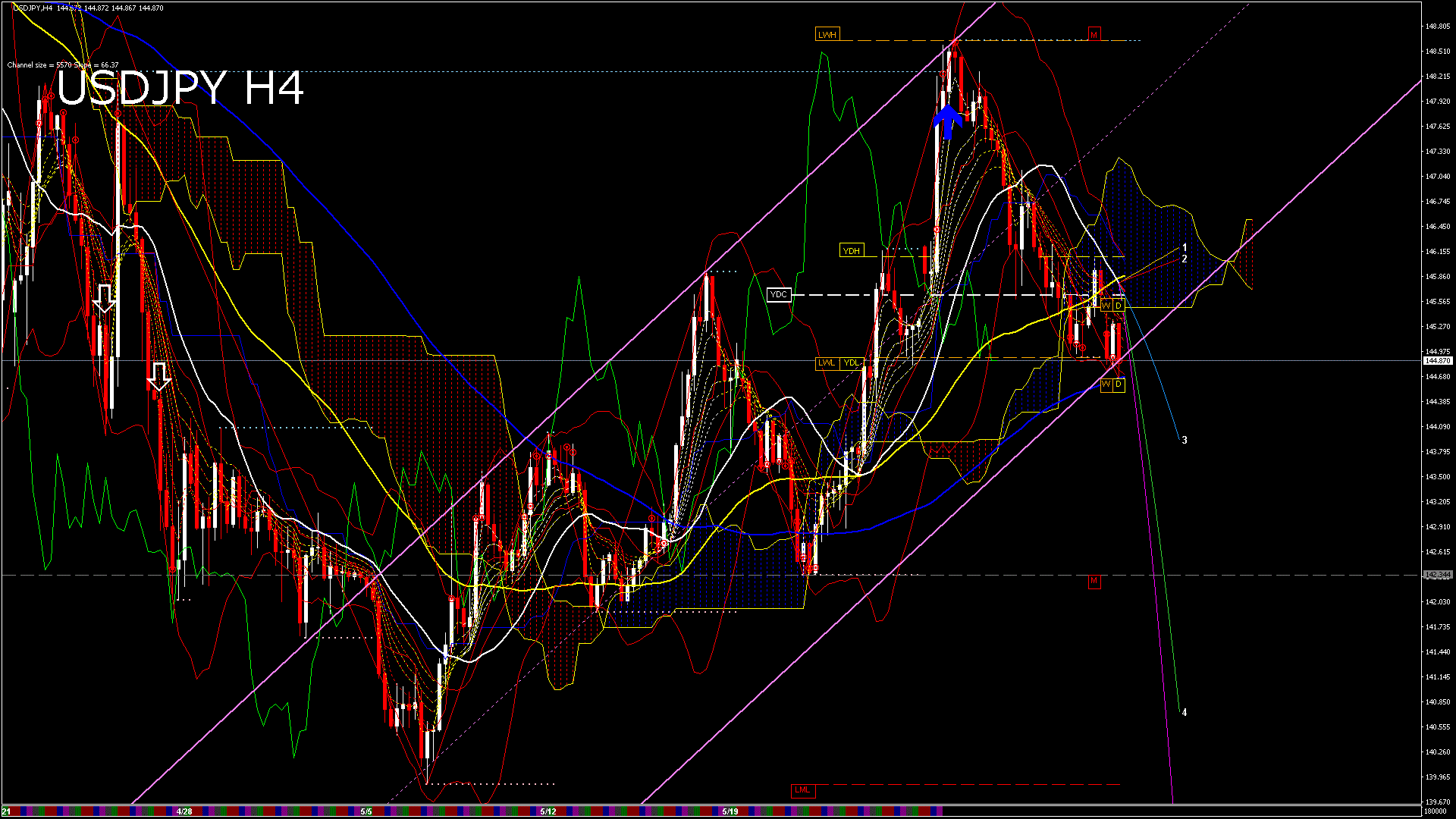This screenshot has height=819, width=1456.
Task: Click the blue up arrow at the peak
Action: 947,121
